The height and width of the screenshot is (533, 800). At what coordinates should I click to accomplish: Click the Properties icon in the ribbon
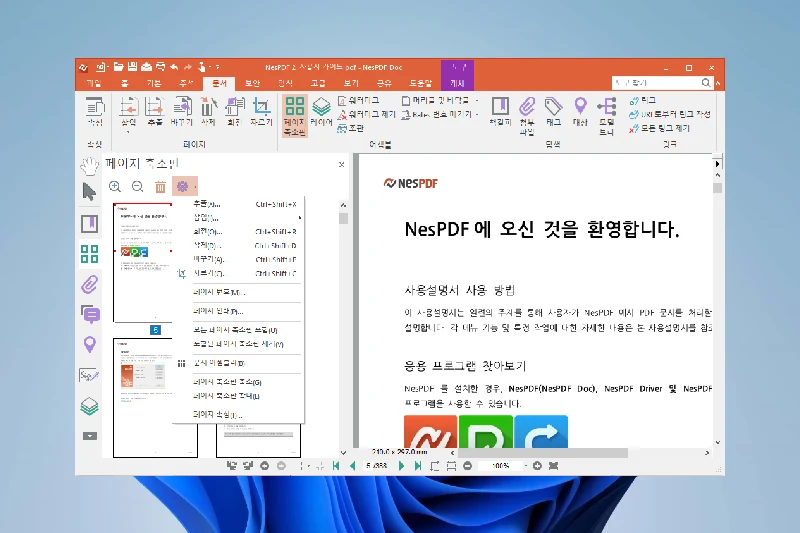pos(95,111)
